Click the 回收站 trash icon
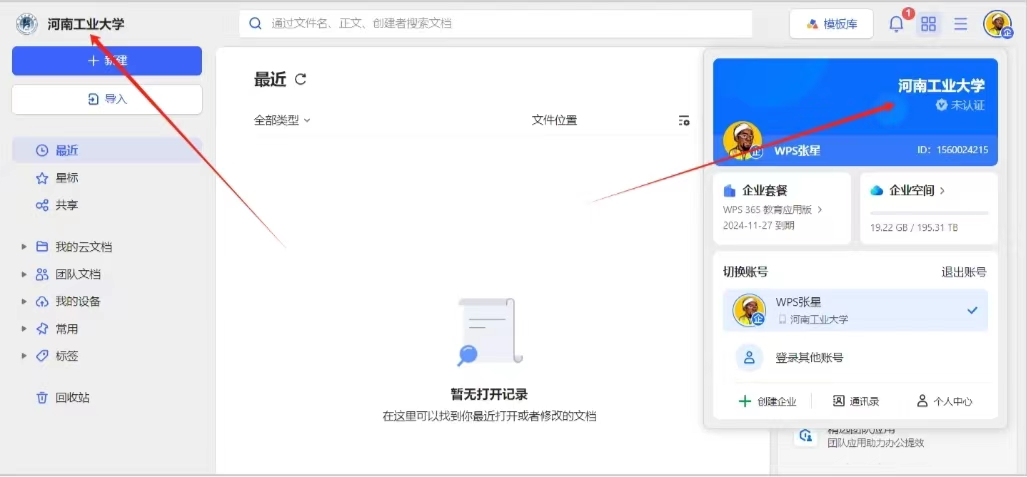Screen dimensions: 1027x477 point(42,397)
